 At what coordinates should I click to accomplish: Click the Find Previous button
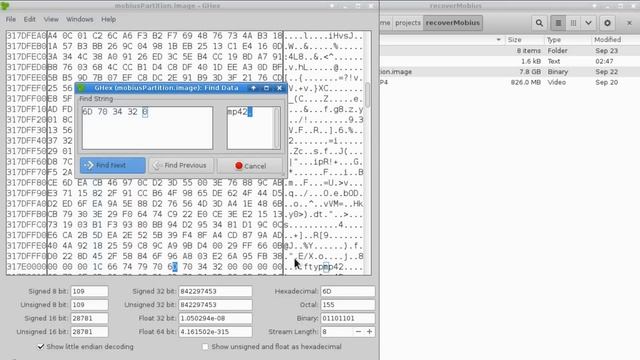click(181, 165)
